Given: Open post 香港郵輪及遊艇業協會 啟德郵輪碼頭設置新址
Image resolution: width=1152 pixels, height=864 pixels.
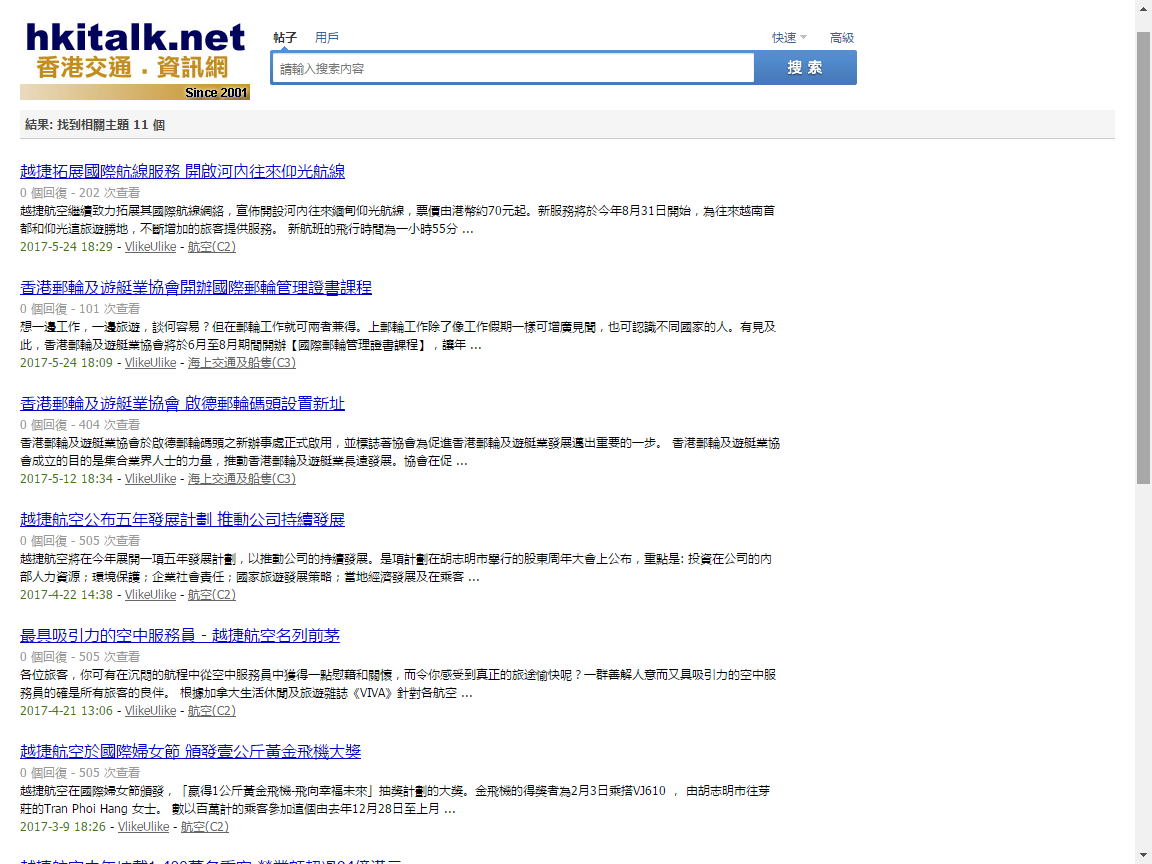Looking at the screenshot, I should coord(182,403).
